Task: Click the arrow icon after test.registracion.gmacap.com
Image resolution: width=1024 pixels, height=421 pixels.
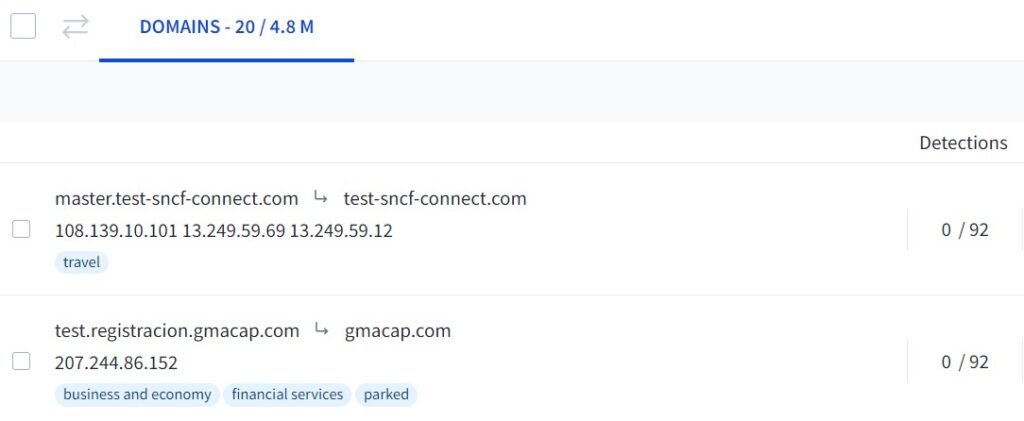Action: click(x=322, y=329)
